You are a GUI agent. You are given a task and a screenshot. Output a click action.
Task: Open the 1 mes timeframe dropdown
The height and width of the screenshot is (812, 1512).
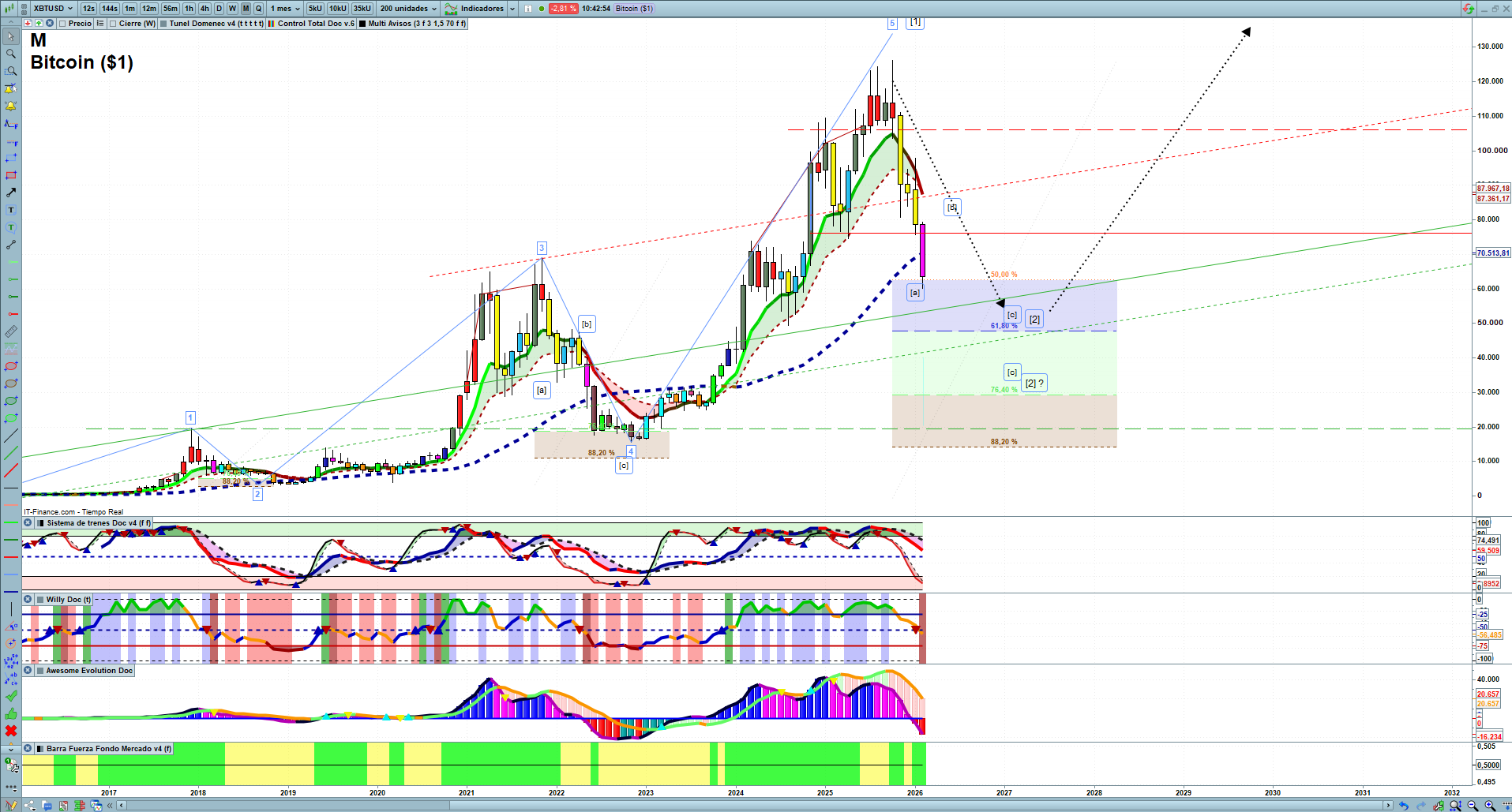[285, 9]
